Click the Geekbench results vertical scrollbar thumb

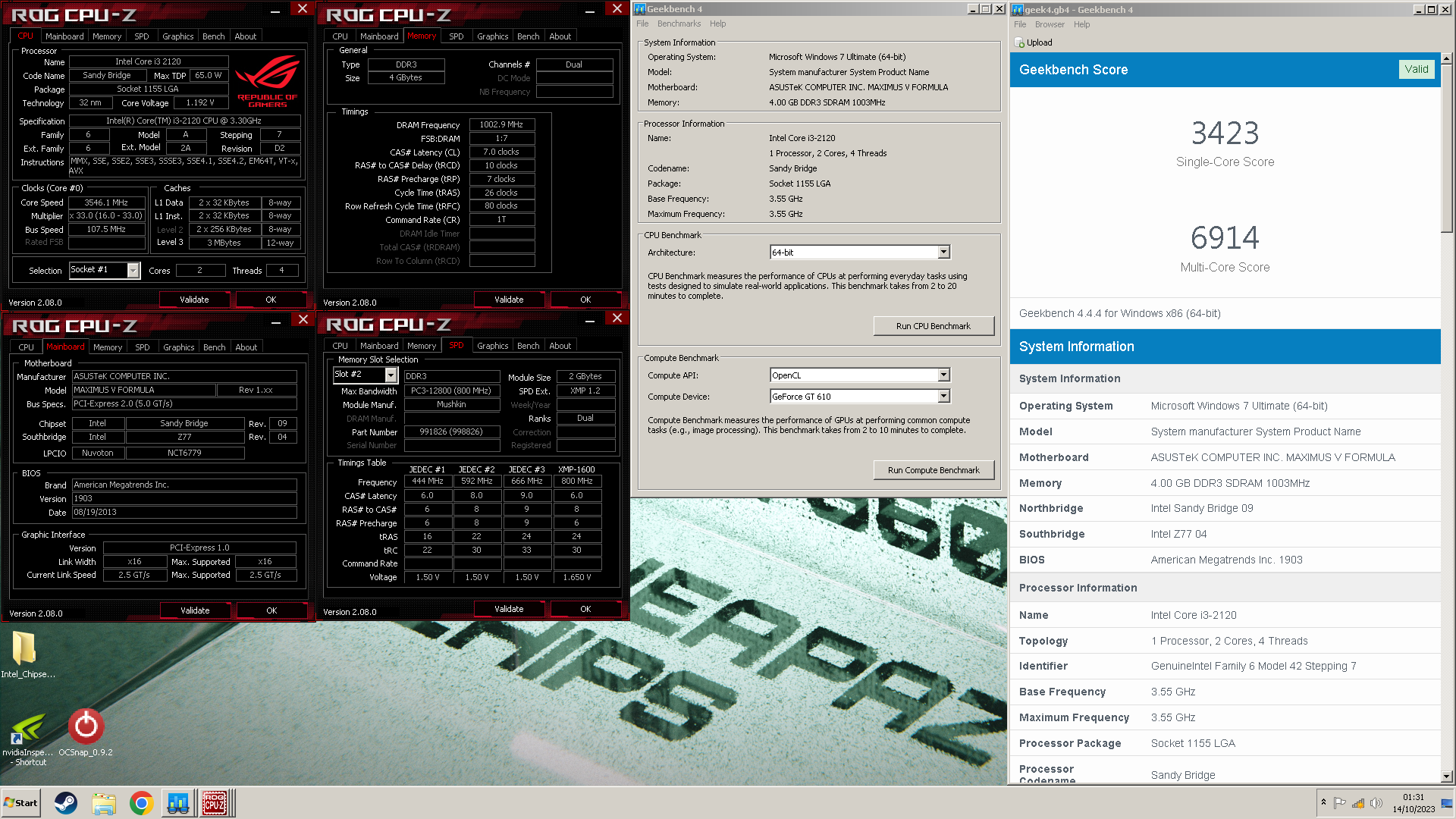[1446, 148]
